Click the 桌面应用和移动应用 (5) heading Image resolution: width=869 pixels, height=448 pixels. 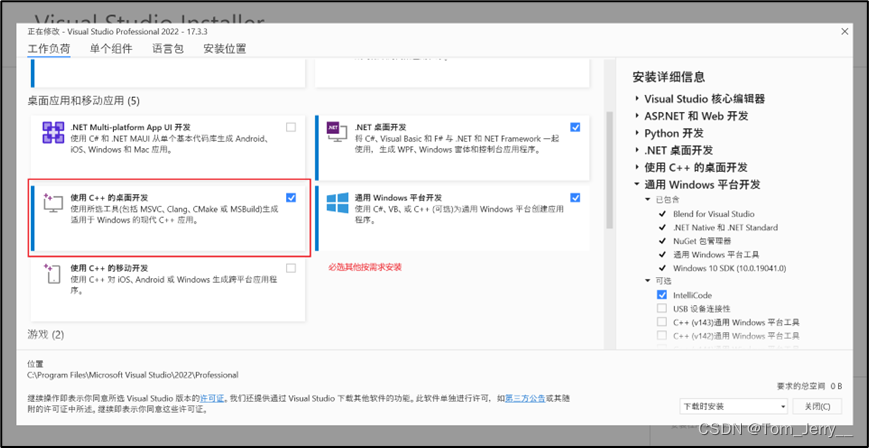(x=84, y=101)
